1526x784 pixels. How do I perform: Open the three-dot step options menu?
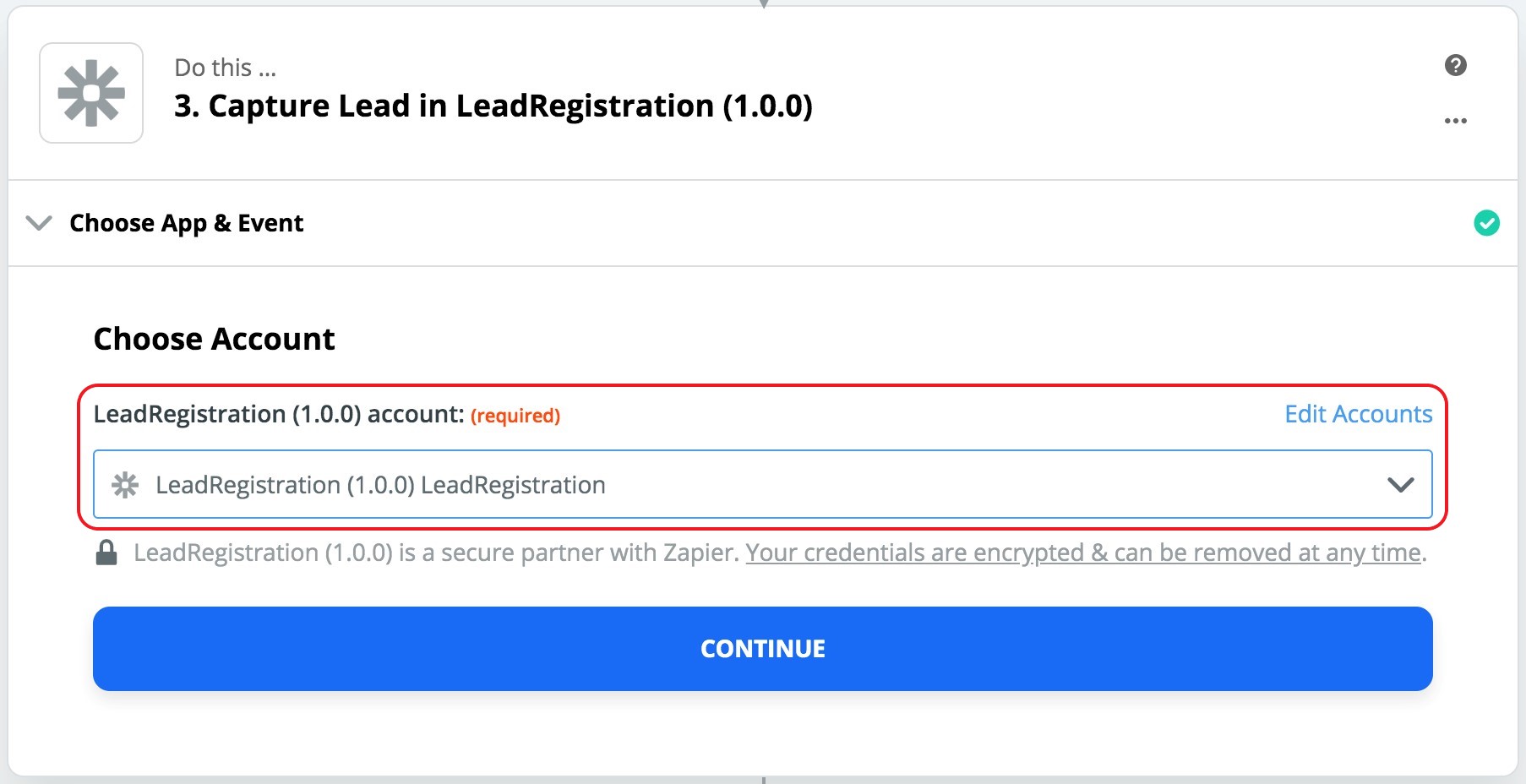point(1455,121)
